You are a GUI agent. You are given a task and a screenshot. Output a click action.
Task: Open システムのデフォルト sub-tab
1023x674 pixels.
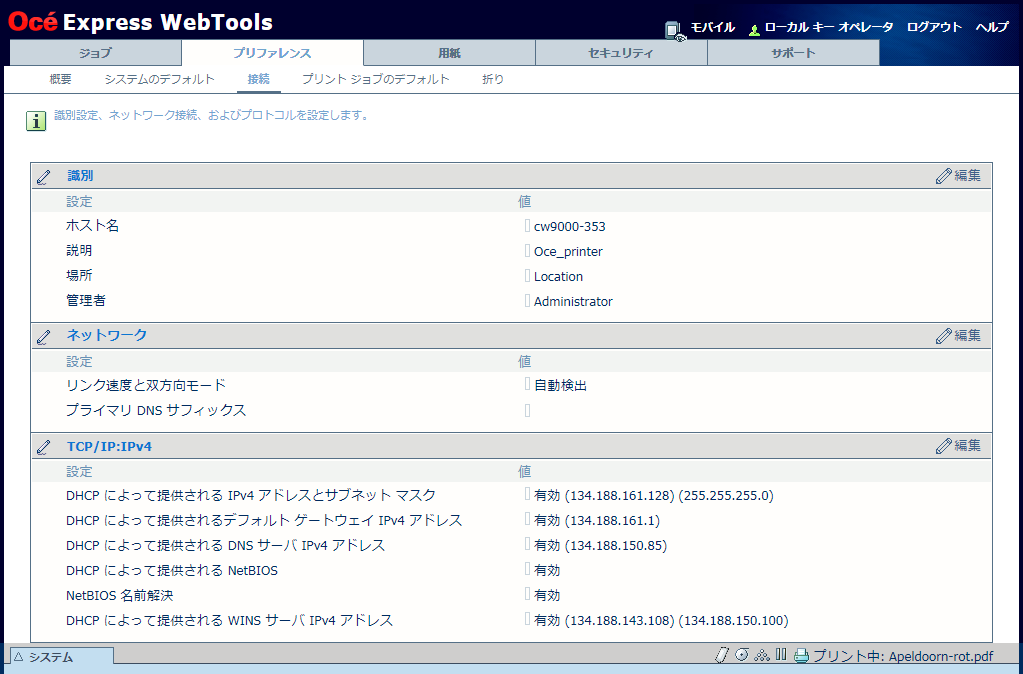point(160,79)
